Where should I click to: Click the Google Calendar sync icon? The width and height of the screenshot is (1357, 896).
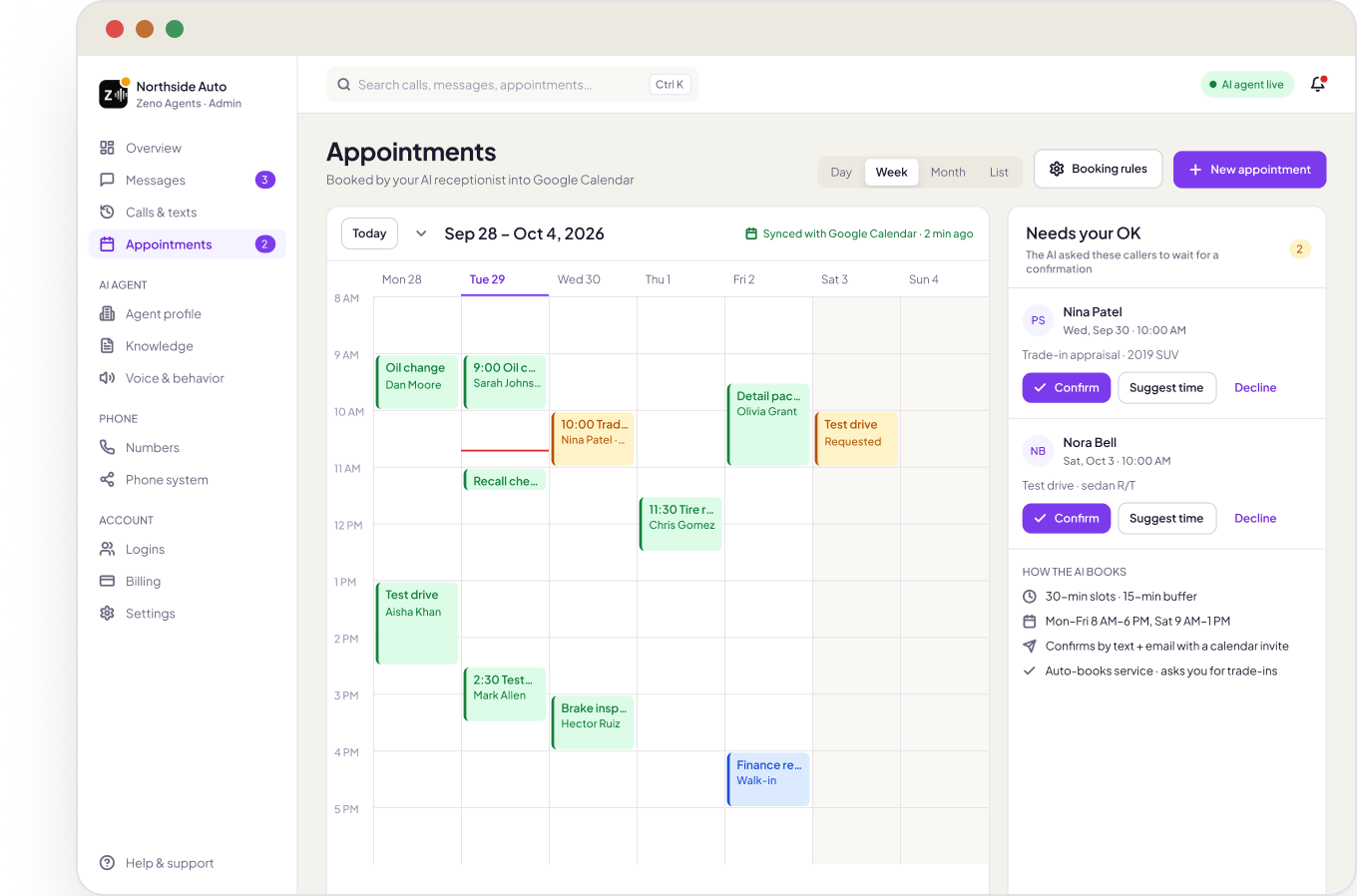click(x=751, y=233)
